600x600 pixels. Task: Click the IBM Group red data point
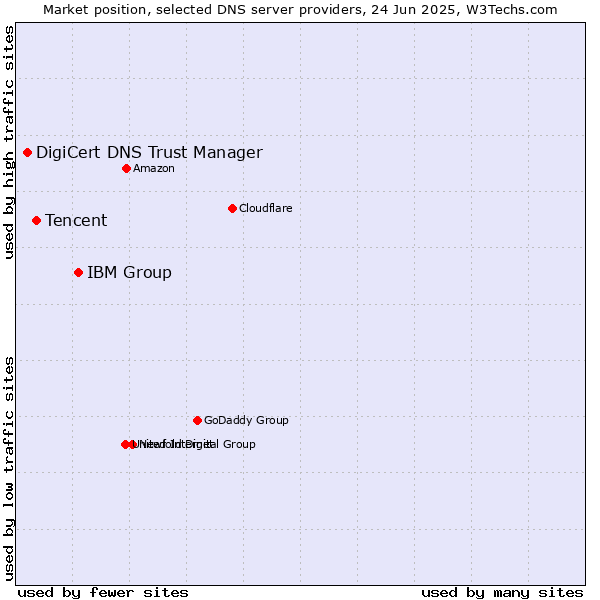click(78, 273)
